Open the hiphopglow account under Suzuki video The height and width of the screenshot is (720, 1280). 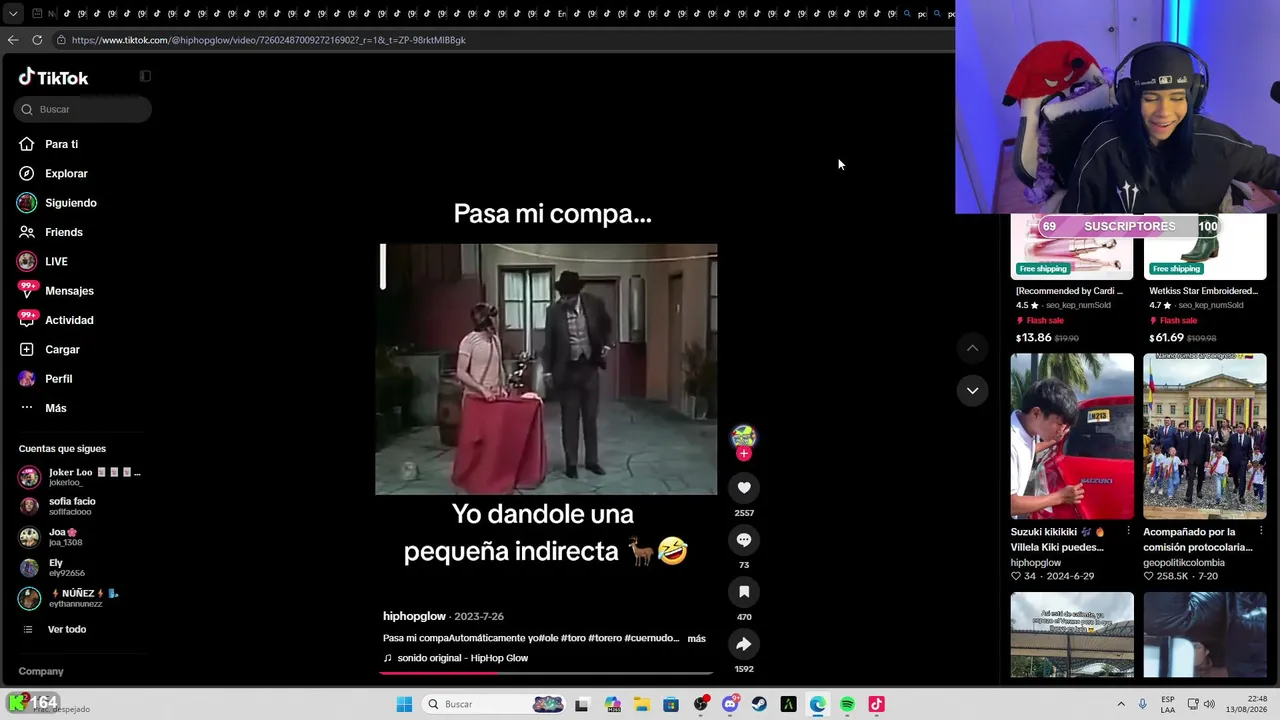1036,563
